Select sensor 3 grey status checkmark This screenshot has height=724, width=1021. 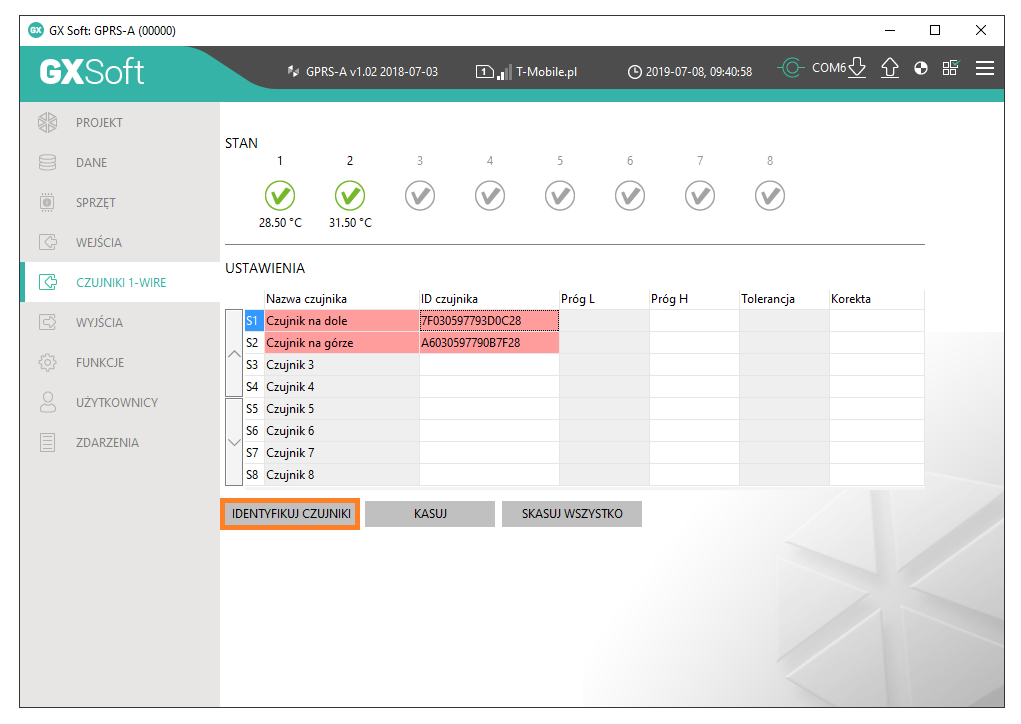coord(420,195)
